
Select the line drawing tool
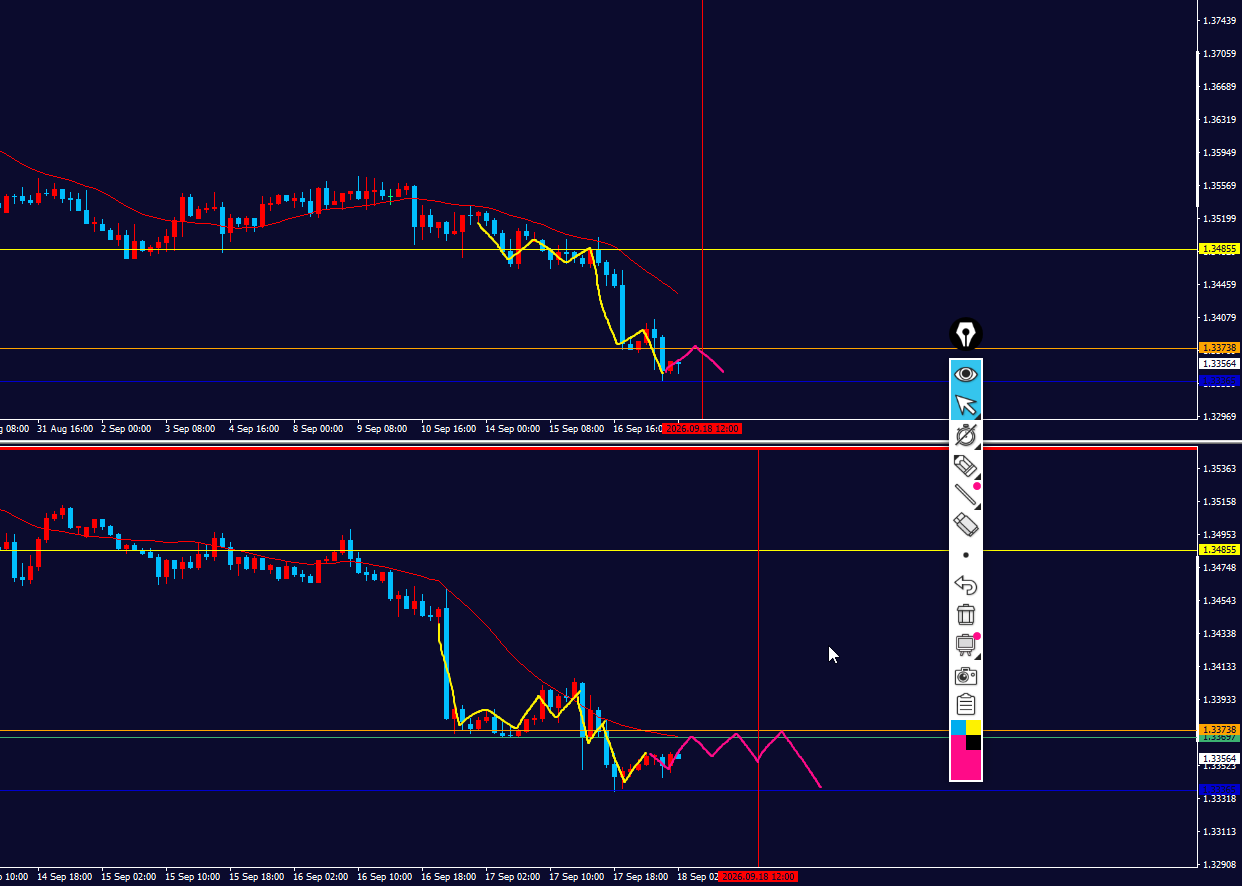pyautogui.click(x=966, y=494)
